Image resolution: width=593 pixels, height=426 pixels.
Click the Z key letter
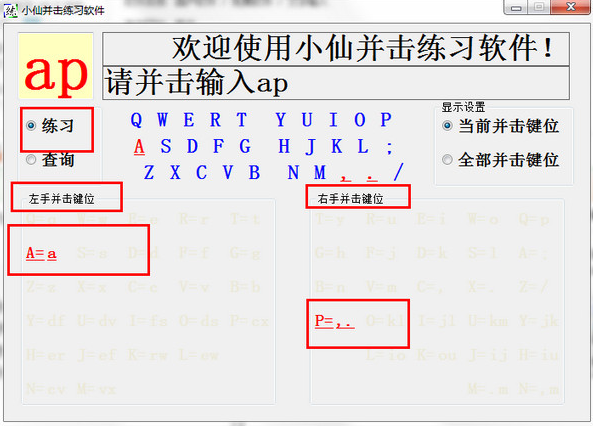pos(149,173)
